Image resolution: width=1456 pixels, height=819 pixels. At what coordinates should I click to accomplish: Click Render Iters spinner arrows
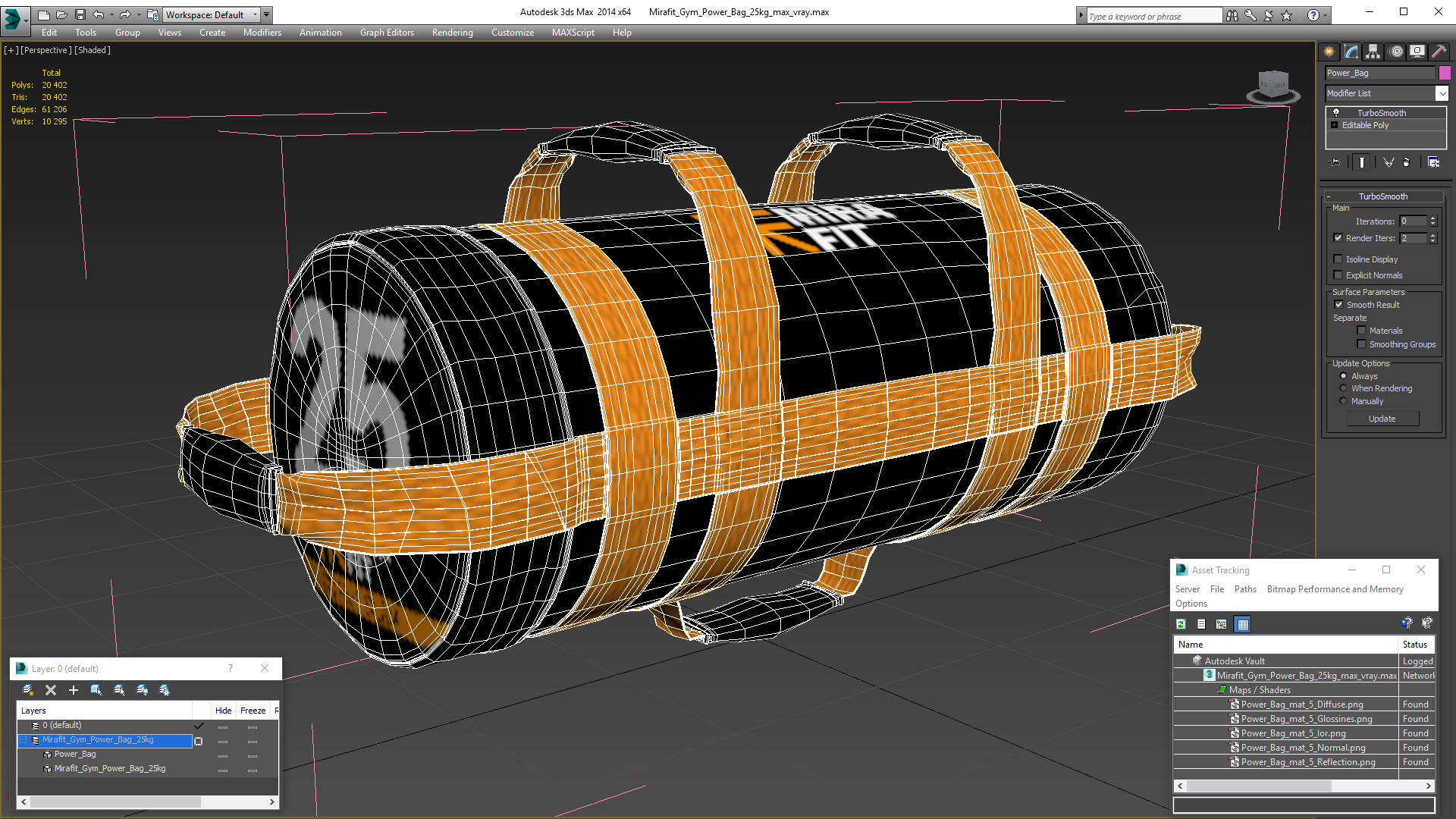click(1432, 238)
